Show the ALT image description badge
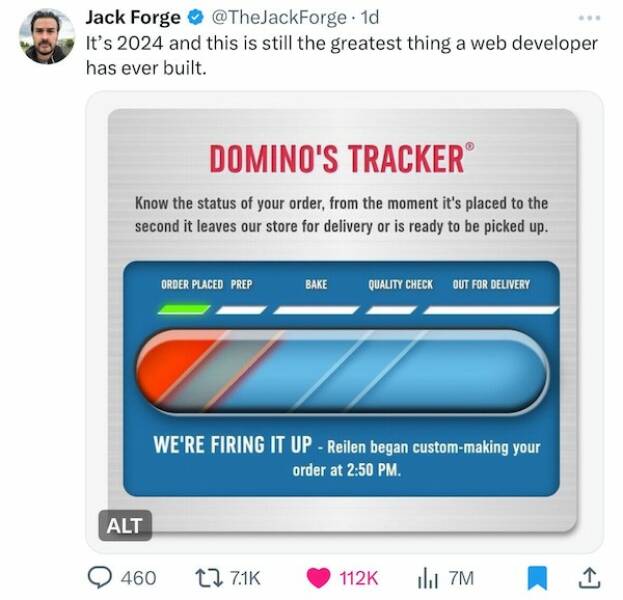623x600 pixels. point(124,524)
